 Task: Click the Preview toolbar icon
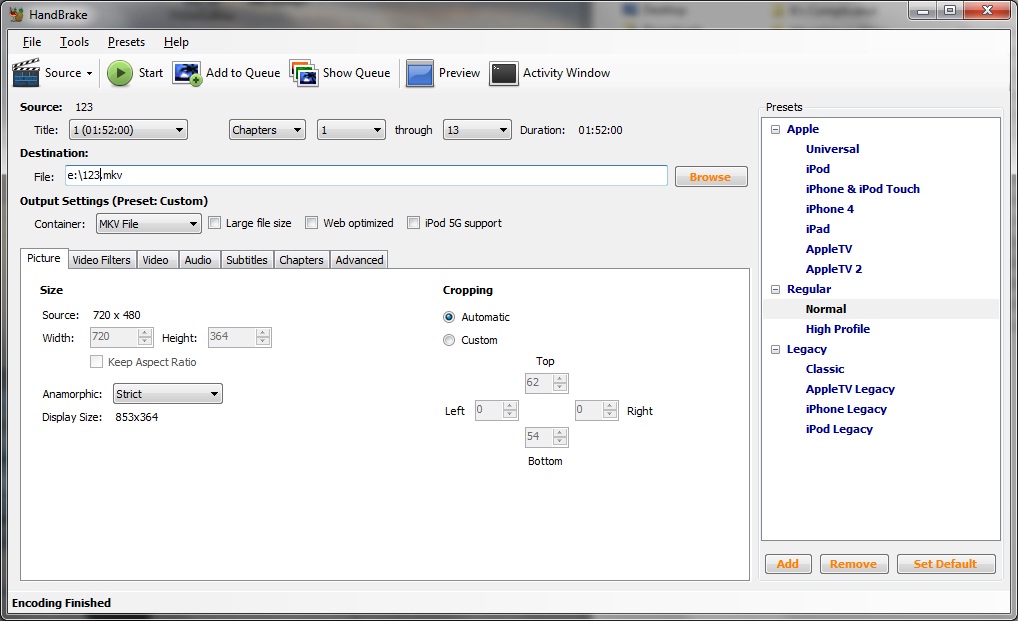pyautogui.click(x=420, y=73)
